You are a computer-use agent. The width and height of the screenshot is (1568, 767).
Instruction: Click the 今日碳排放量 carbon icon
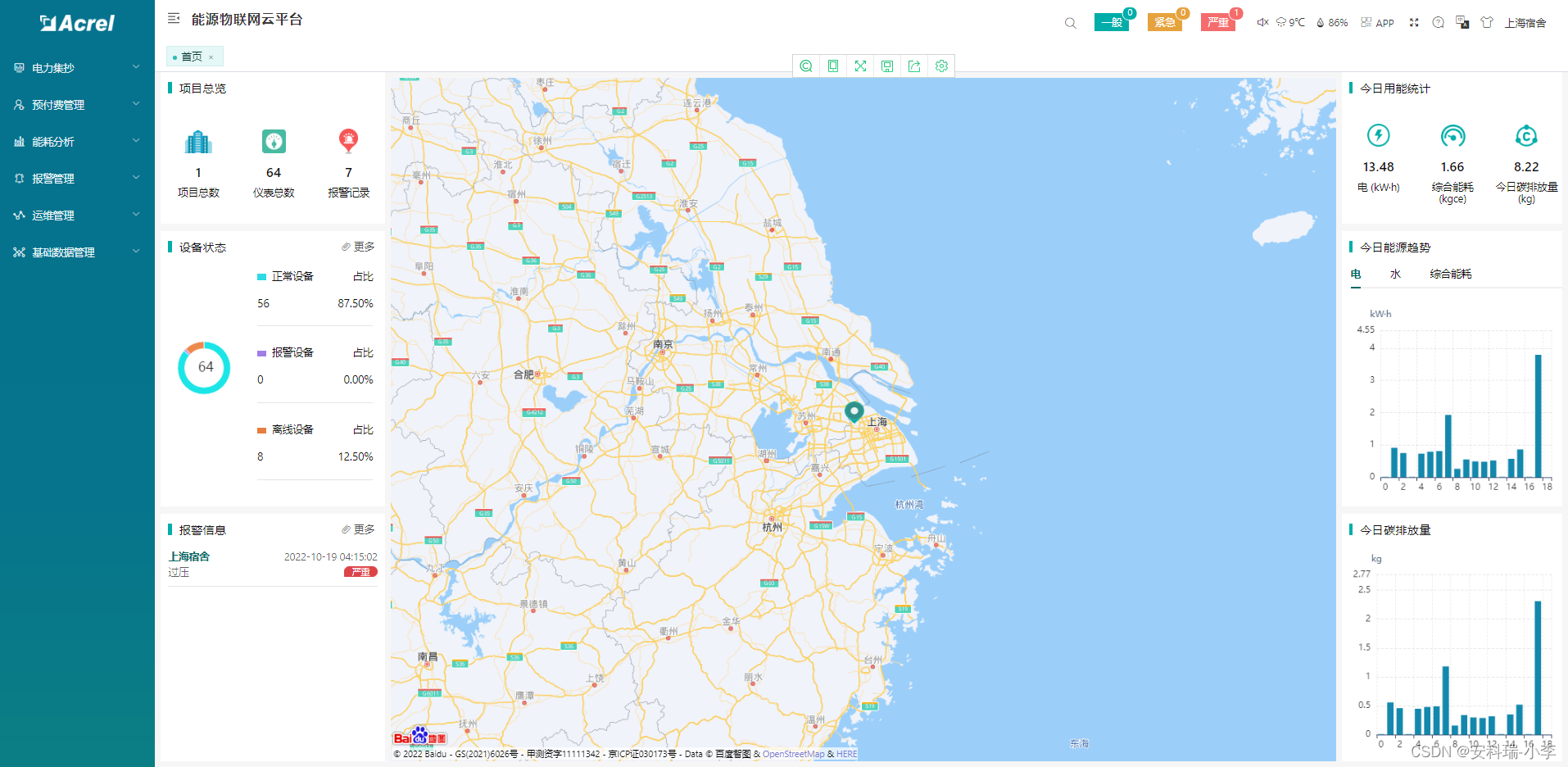[1526, 135]
